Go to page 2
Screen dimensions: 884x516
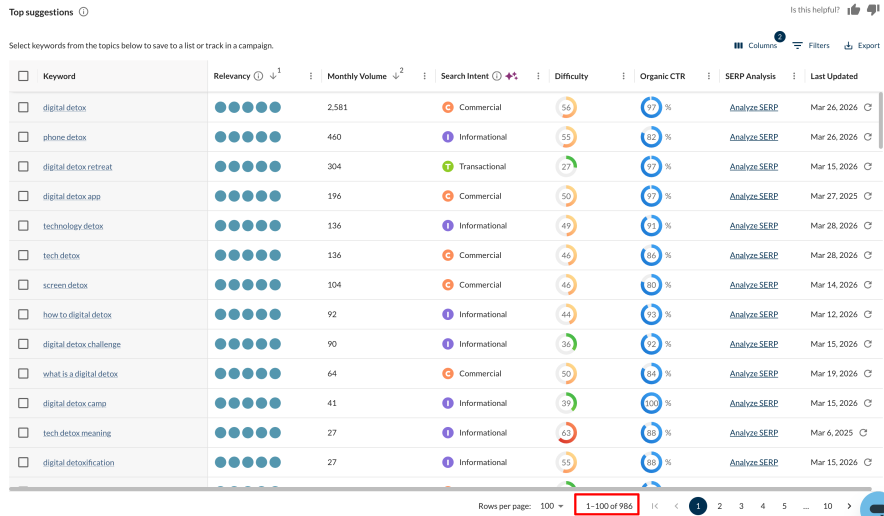(719, 506)
